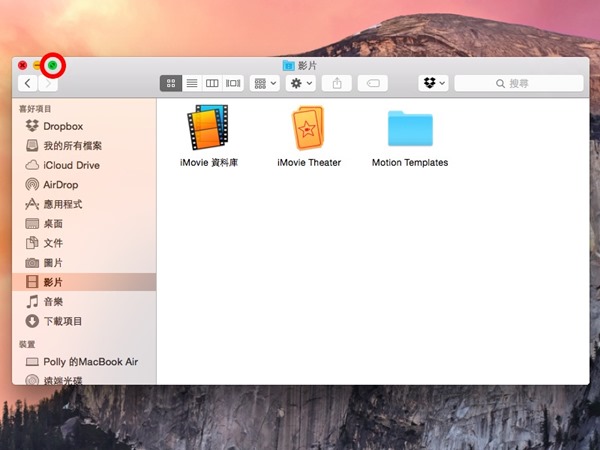Click the Edit Tags toolbar icon
Image resolution: width=600 pixels, height=450 pixels.
[x=372, y=84]
